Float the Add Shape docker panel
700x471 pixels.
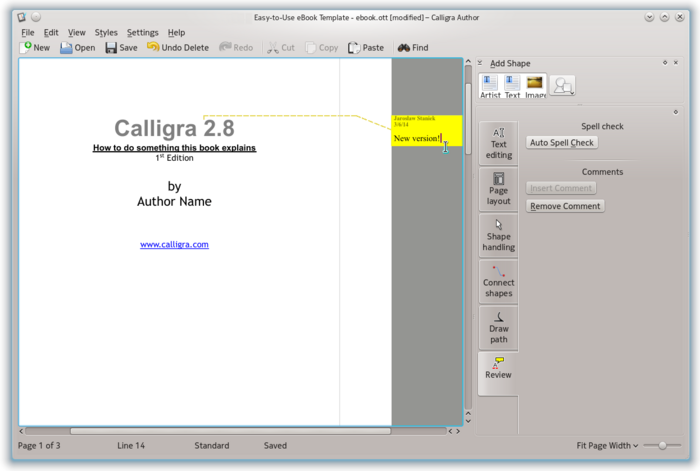pyautogui.click(x=664, y=63)
